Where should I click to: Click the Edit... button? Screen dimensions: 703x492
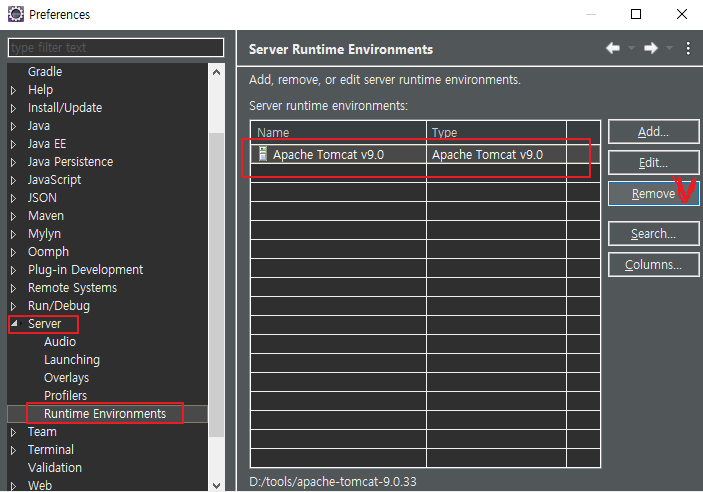point(653,162)
